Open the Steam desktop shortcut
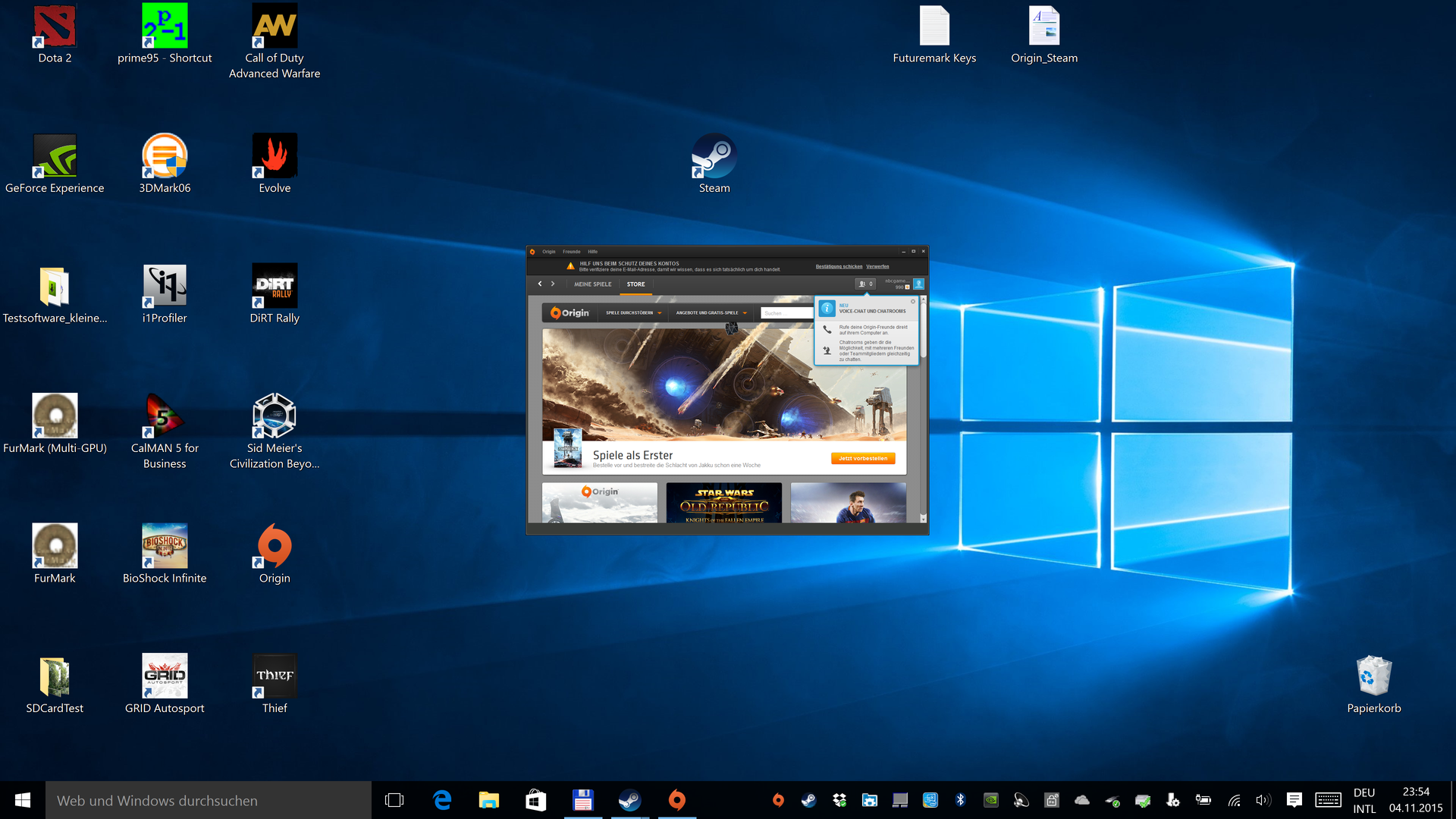Screen dimensions: 1456x819 tap(714, 156)
